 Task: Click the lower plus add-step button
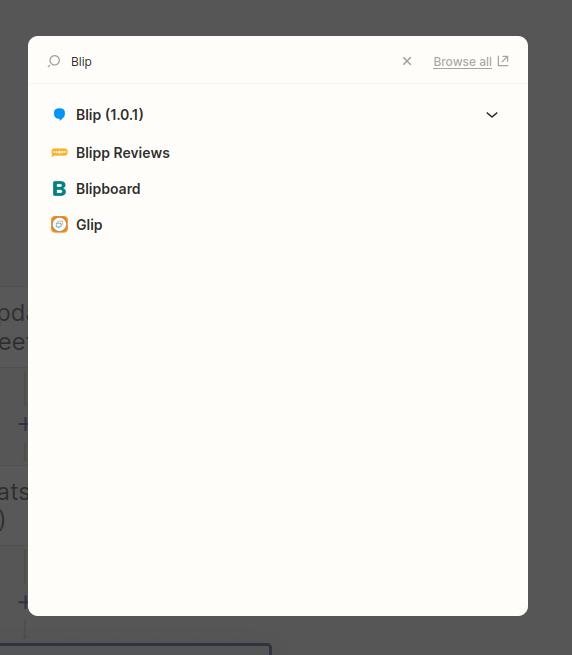(x=23, y=602)
